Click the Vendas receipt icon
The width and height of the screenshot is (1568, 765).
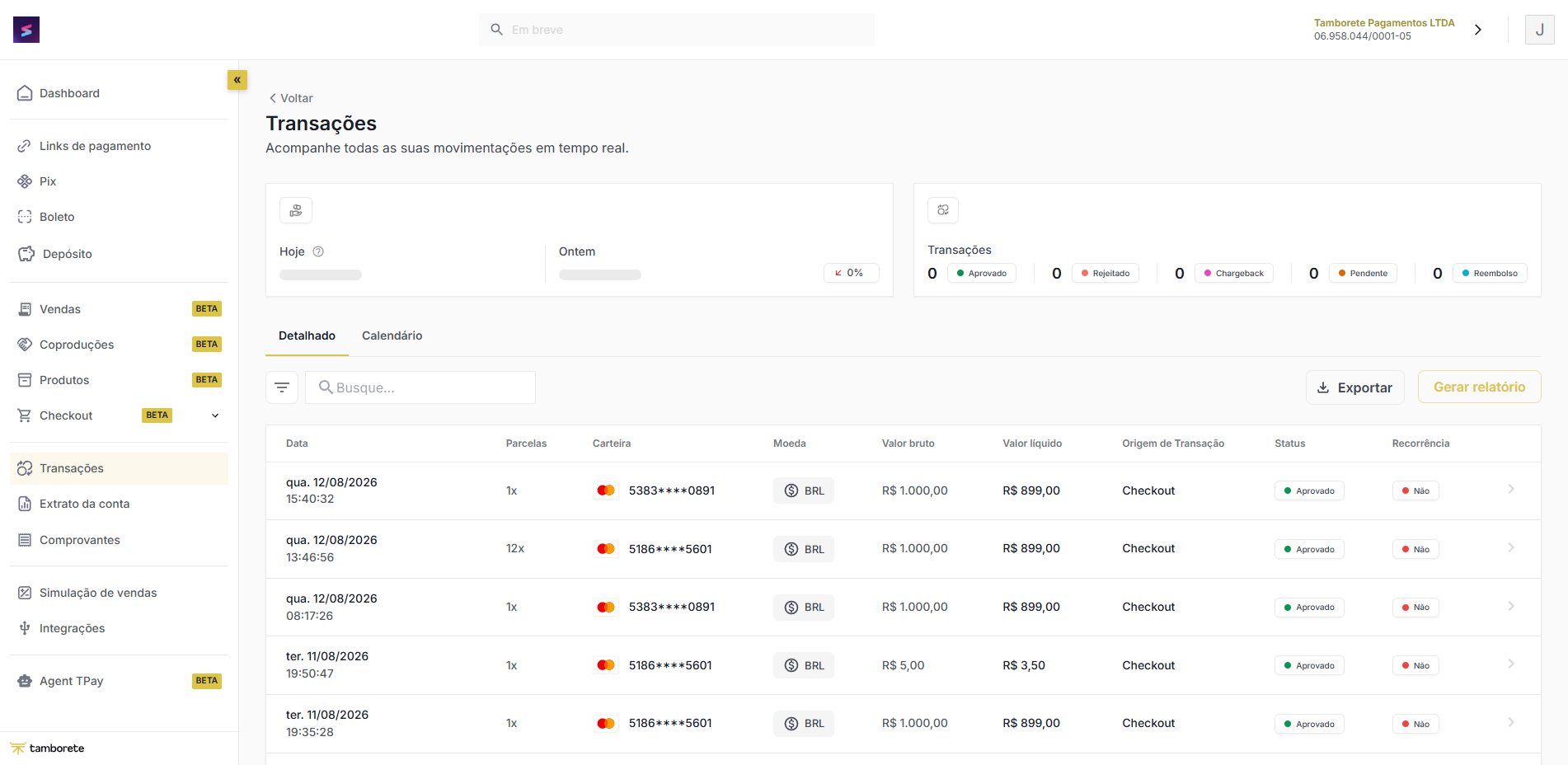(25, 309)
